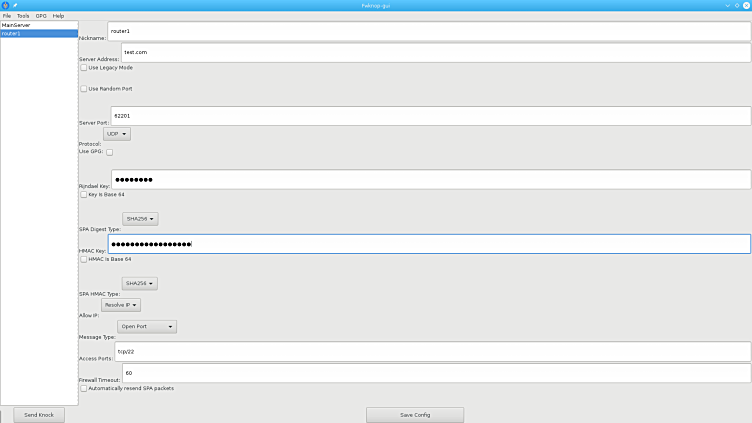This screenshot has width=752, height=423.
Task: Enable HMAC Is Base 64 option
Action: pos(84,259)
